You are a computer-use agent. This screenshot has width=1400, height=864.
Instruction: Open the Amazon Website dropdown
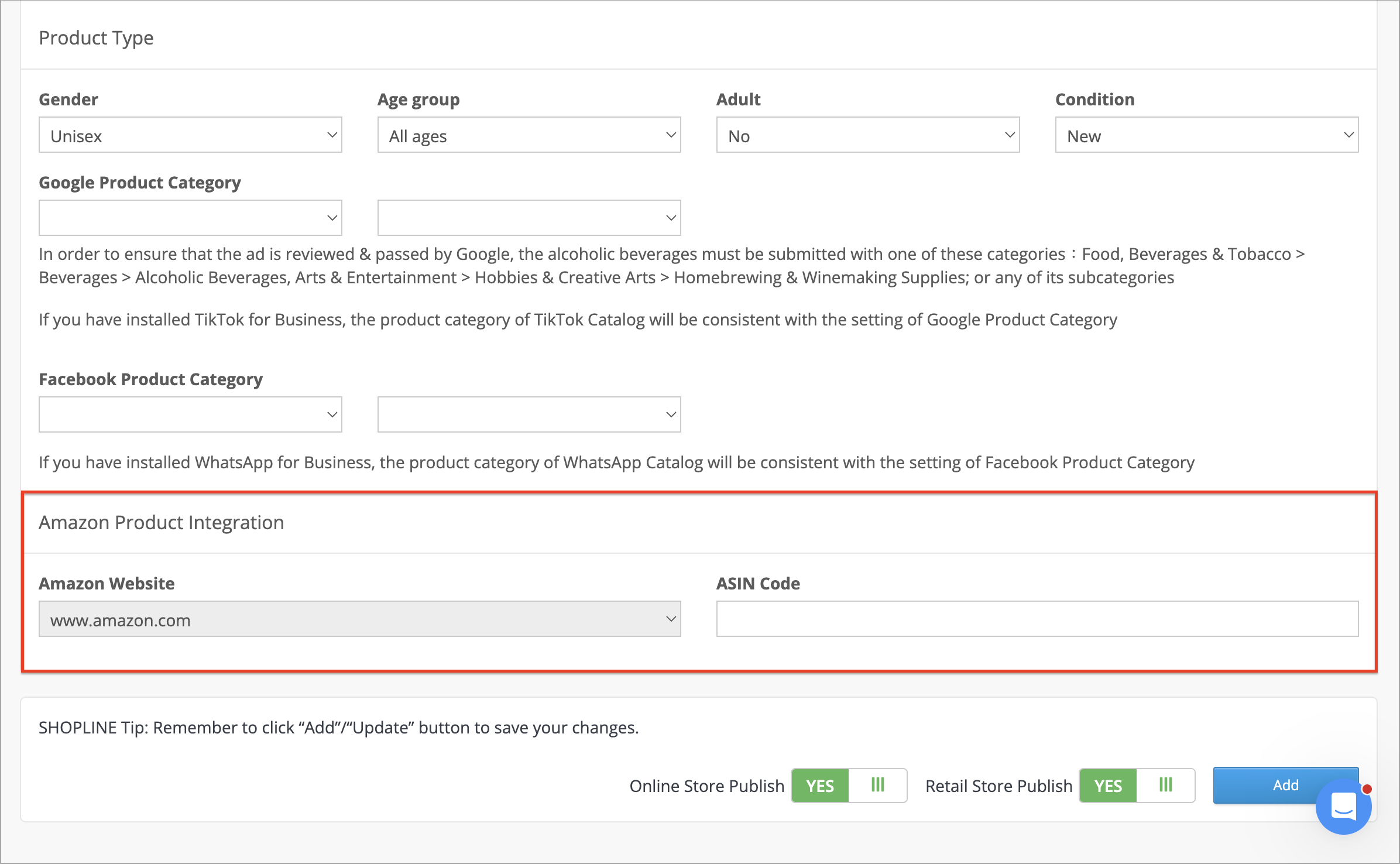360,619
